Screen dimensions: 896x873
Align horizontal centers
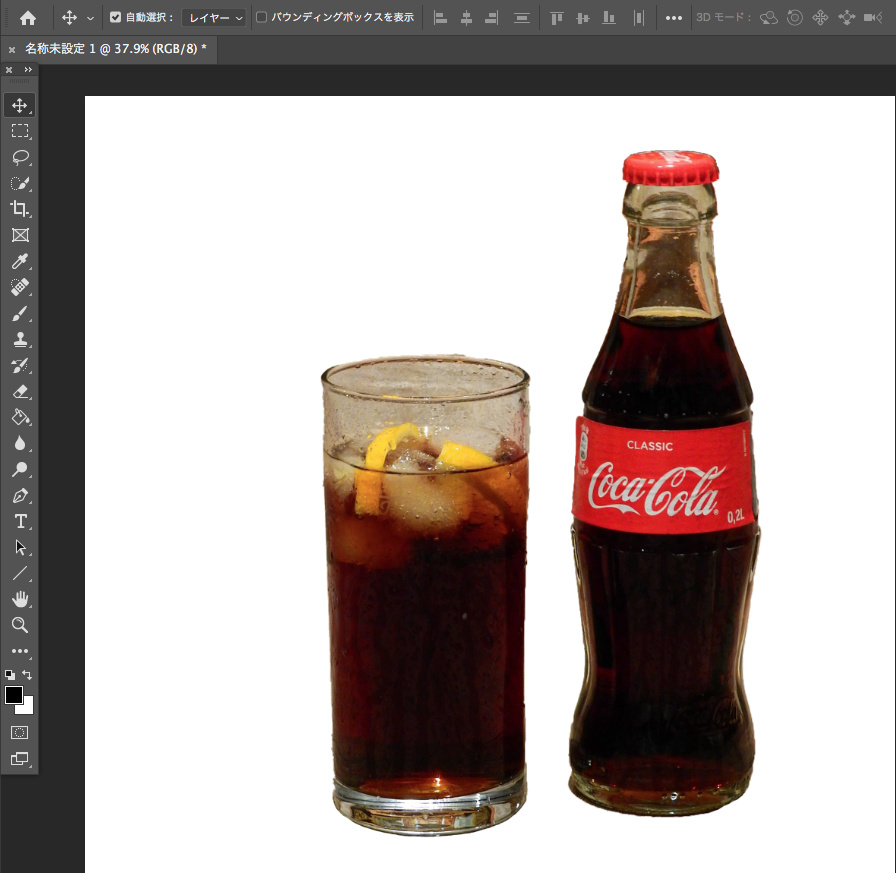point(466,18)
